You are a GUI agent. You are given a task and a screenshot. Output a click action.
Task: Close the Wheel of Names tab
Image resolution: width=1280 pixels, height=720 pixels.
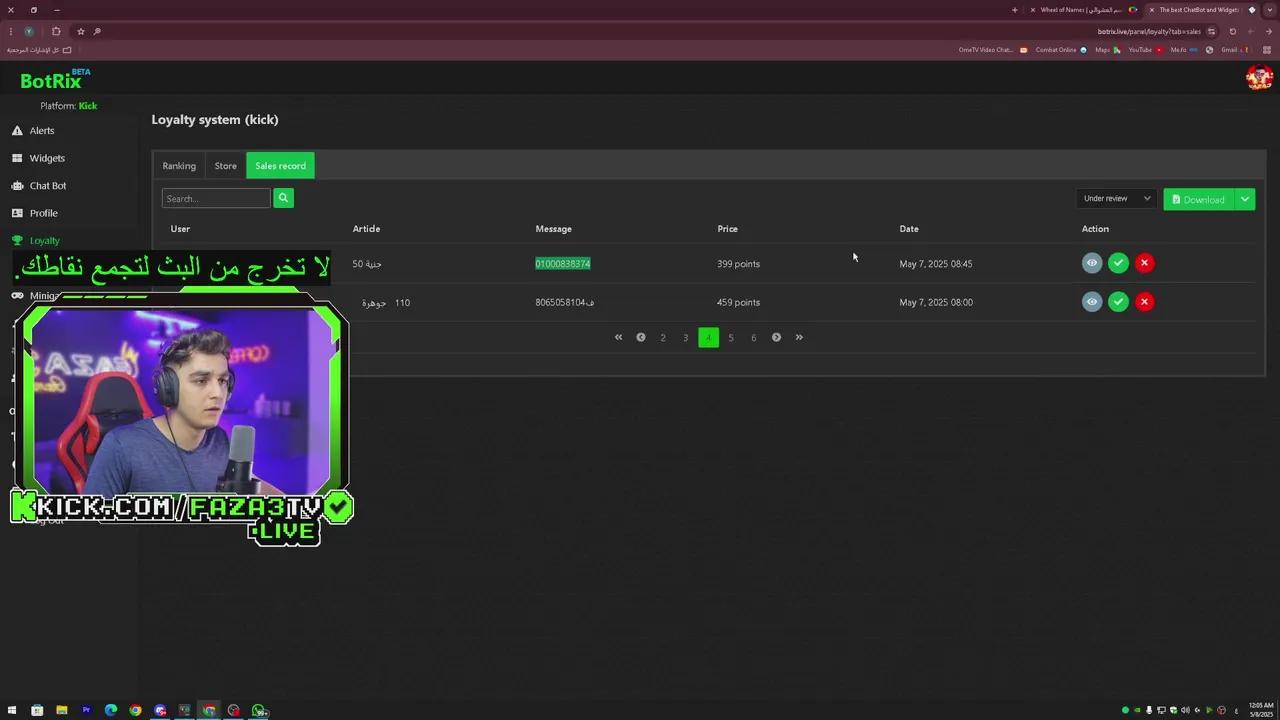click(1033, 10)
